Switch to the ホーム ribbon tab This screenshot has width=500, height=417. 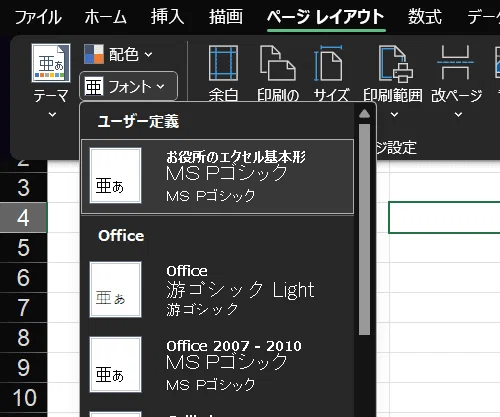pyautogui.click(x=105, y=17)
